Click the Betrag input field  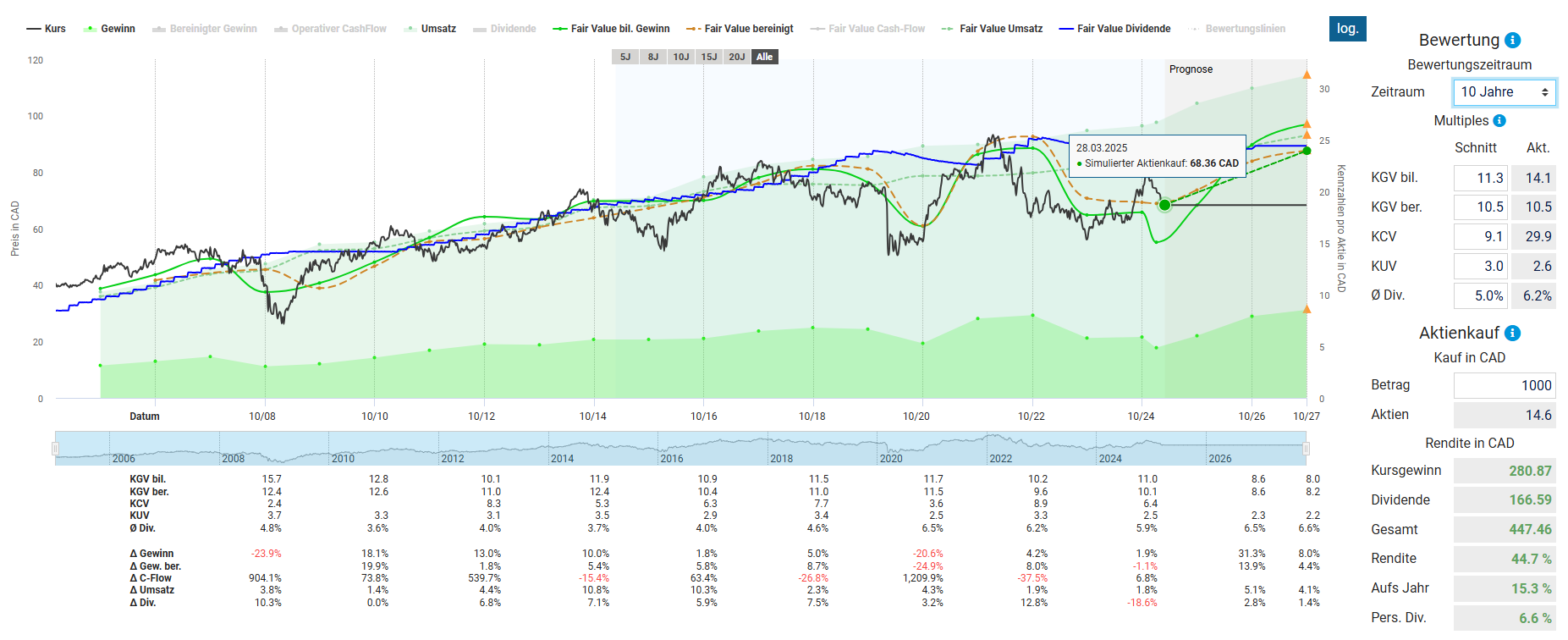[x=1504, y=385]
